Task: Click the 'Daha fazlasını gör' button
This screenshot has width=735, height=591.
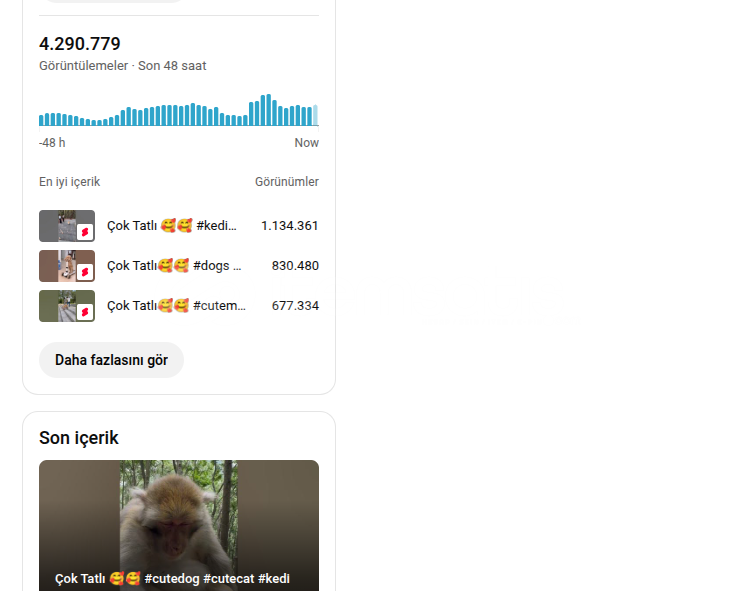Action: click(x=111, y=360)
